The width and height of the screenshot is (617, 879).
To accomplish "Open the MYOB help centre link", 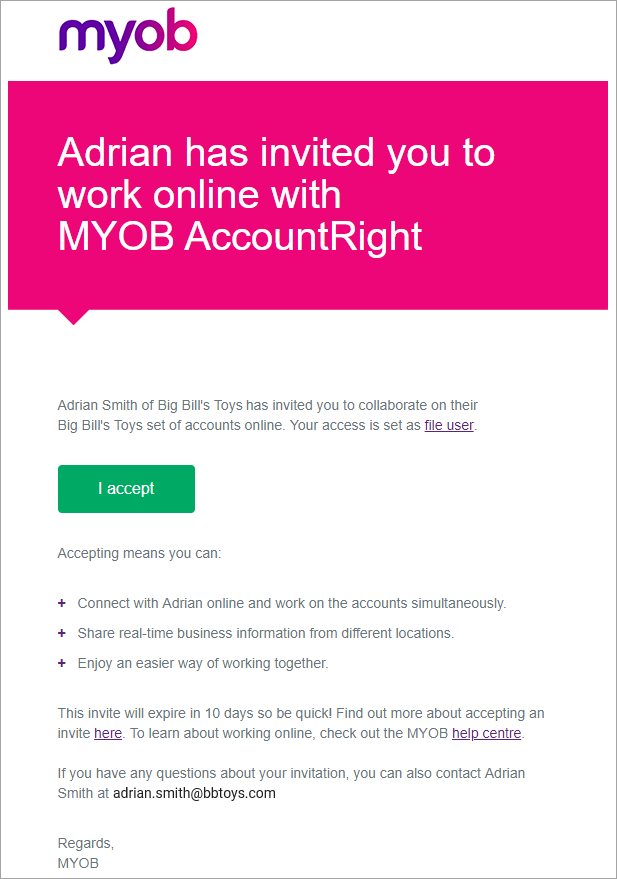I will click(486, 733).
